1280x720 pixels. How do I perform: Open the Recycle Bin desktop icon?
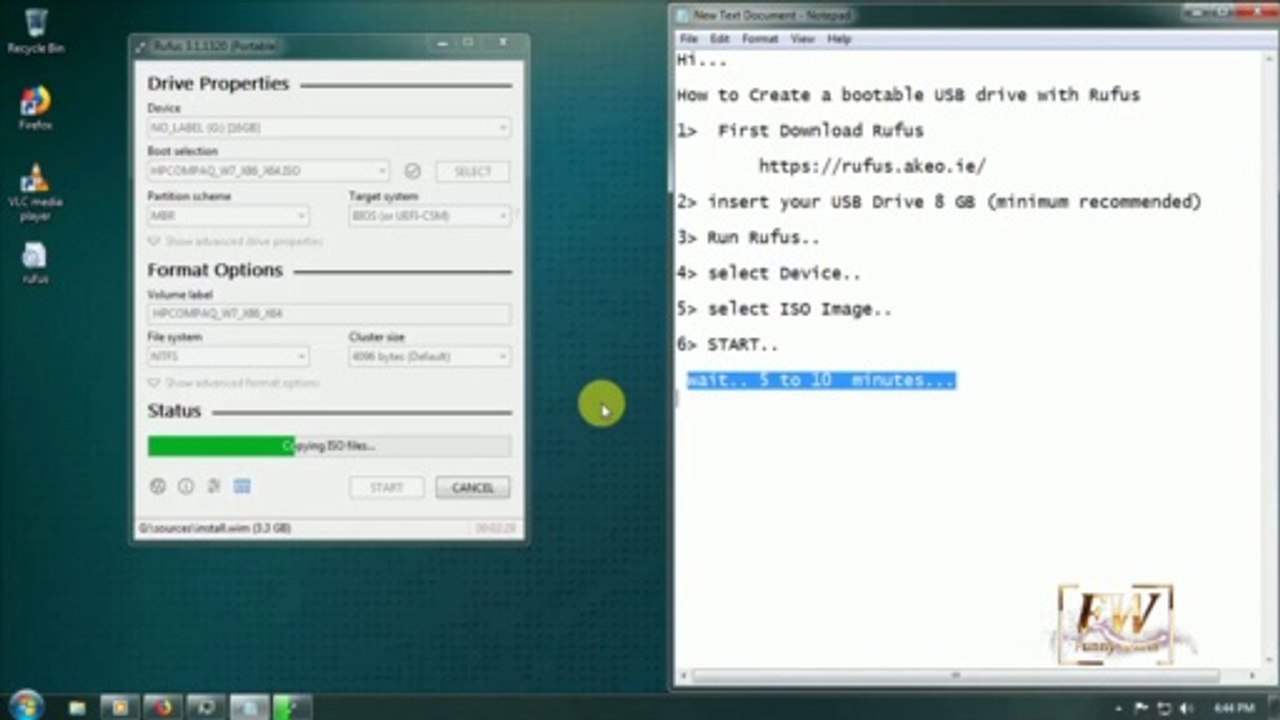36,30
